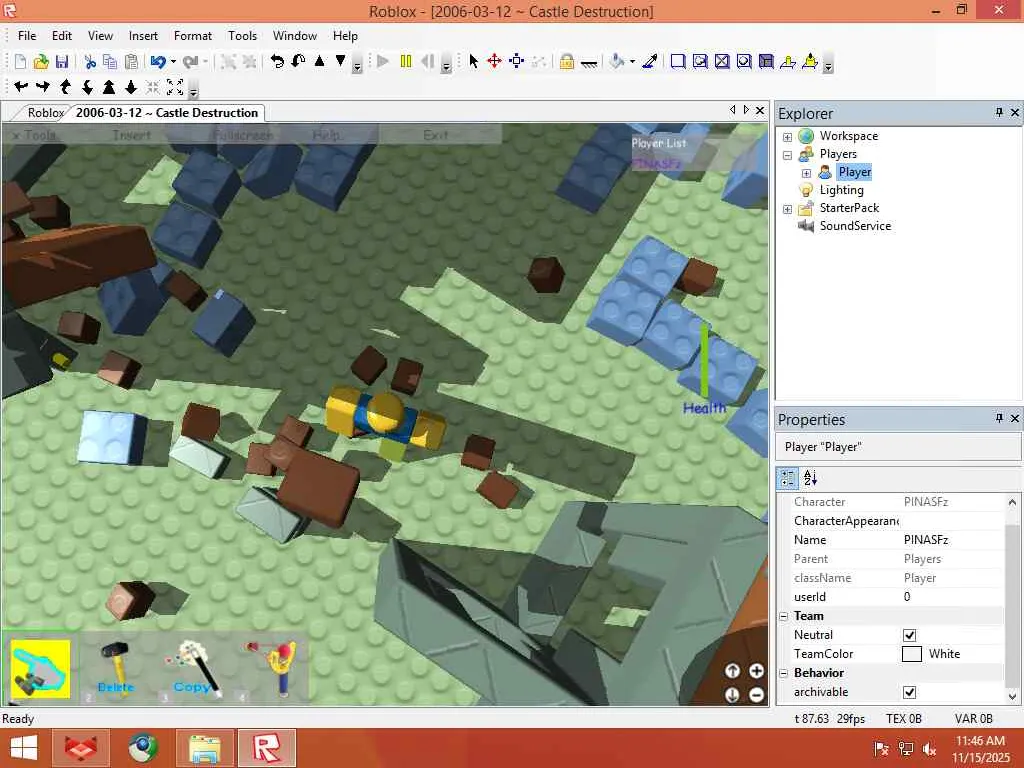Select the Delete hammer game tool

tap(116, 669)
